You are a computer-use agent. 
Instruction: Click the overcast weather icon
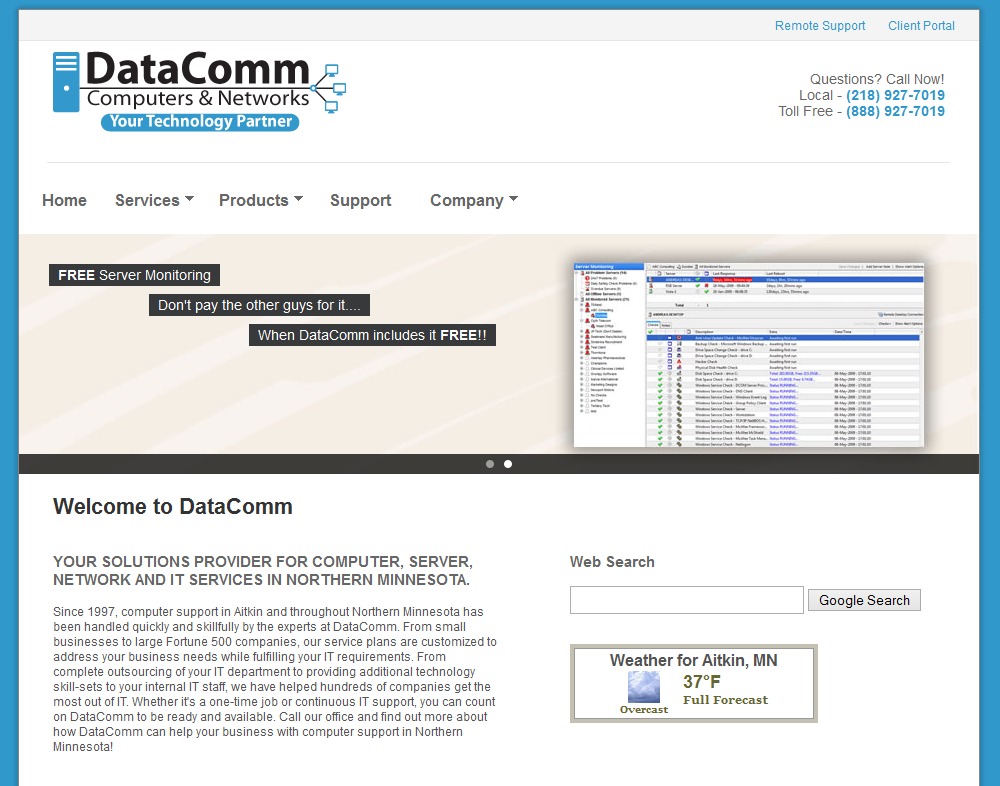tap(643, 687)
